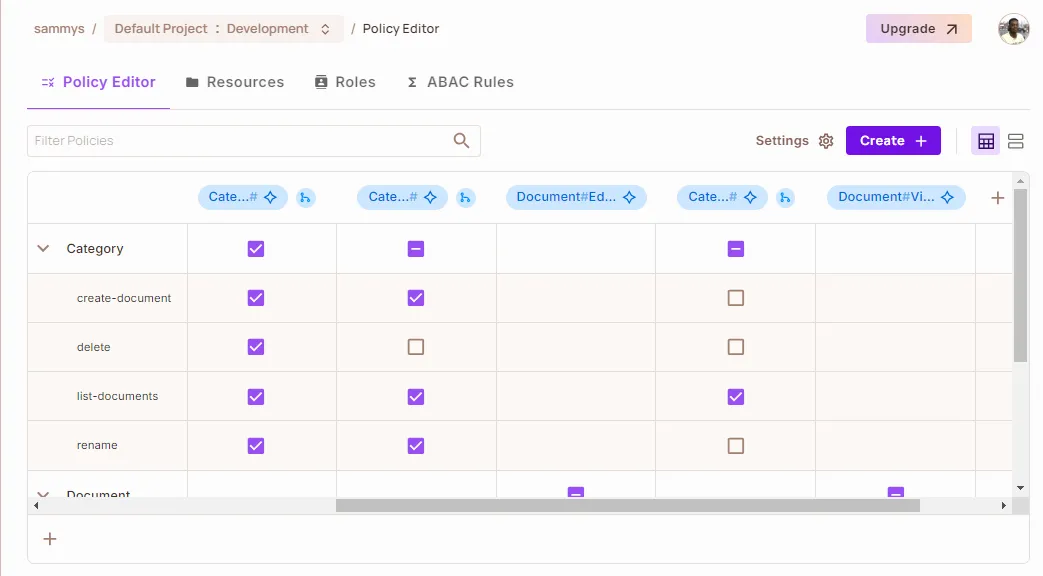1043x576 pixels.
Task: Click derived-role icon beside first Cate... column
Action: click(305, 198)
